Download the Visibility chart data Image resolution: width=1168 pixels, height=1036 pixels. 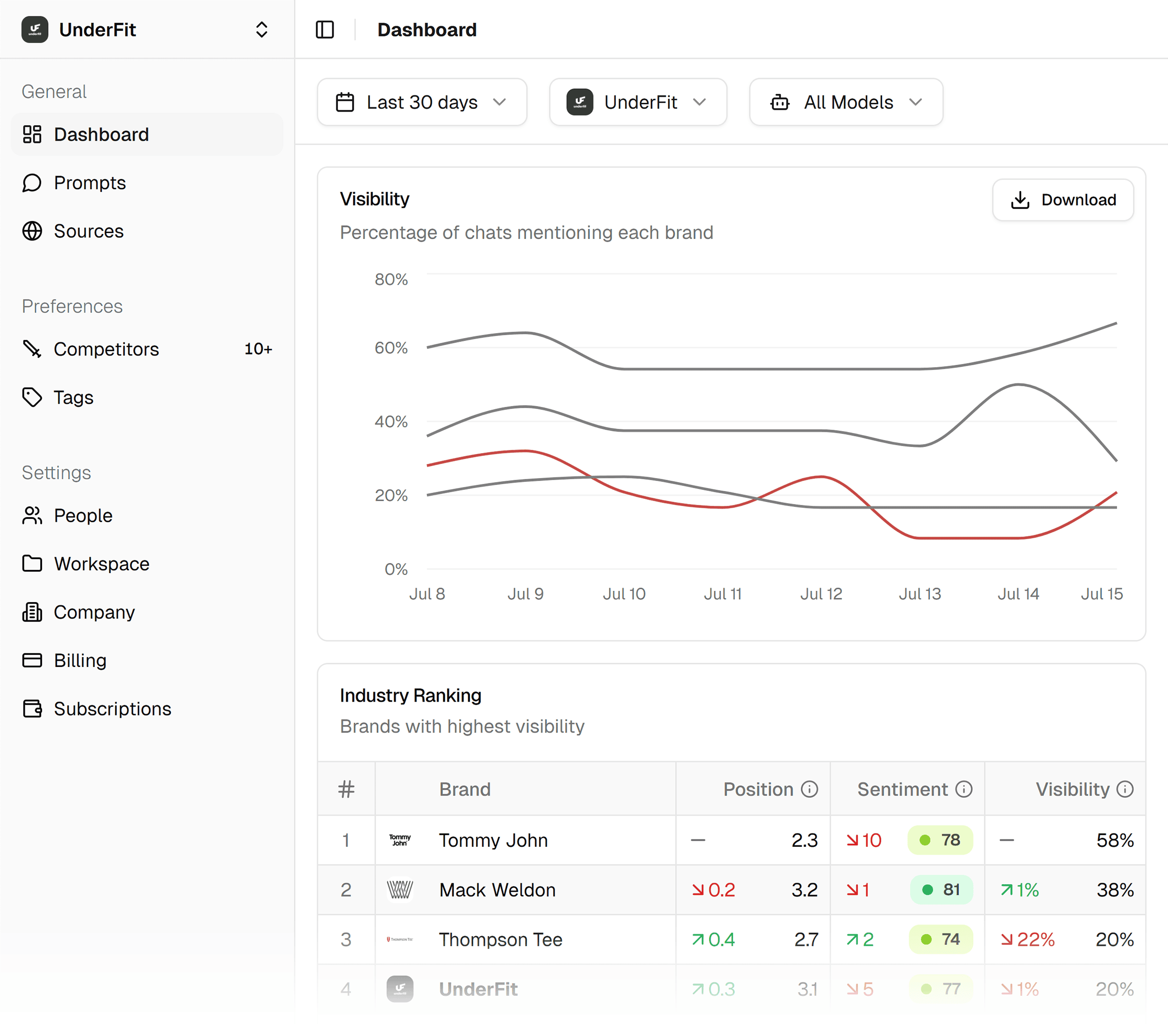1063,200
